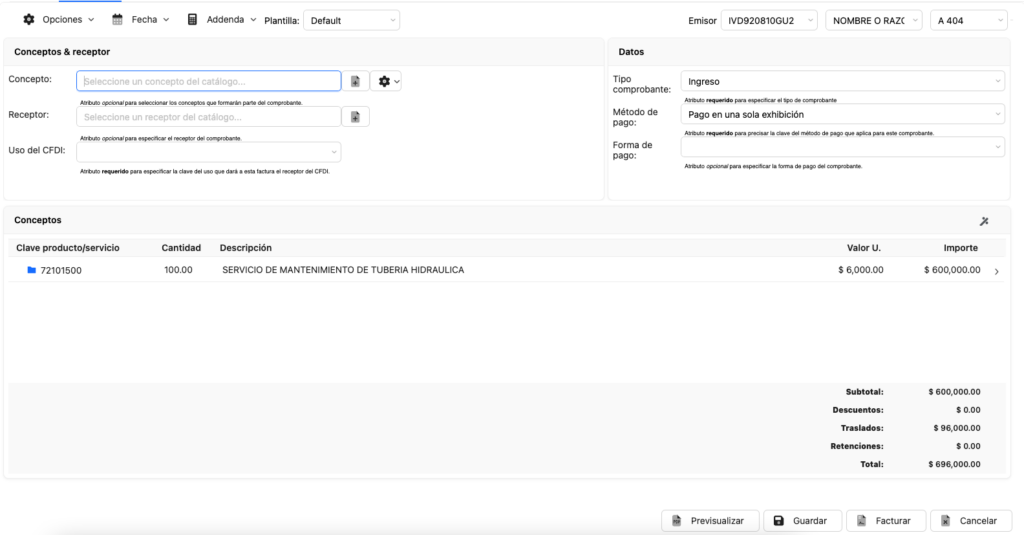
Task: Click the Descripción column header
Action: [246, 248]
